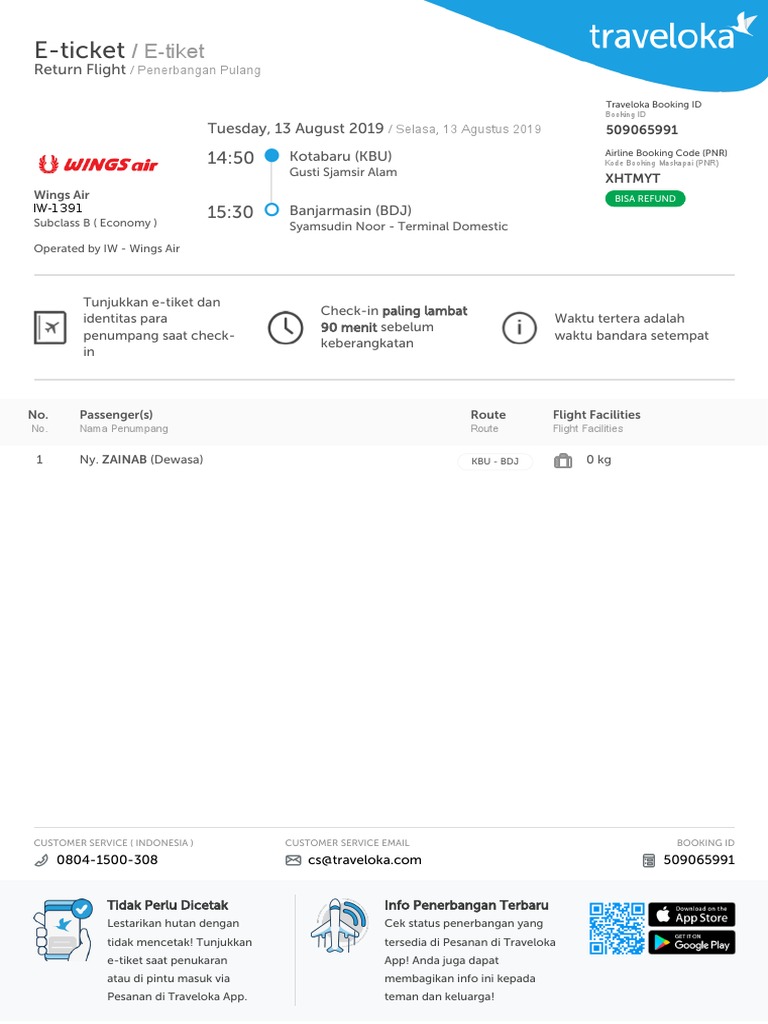Click the baggage suitcase icon
768x1024 pixels.
tap(563, 460)
